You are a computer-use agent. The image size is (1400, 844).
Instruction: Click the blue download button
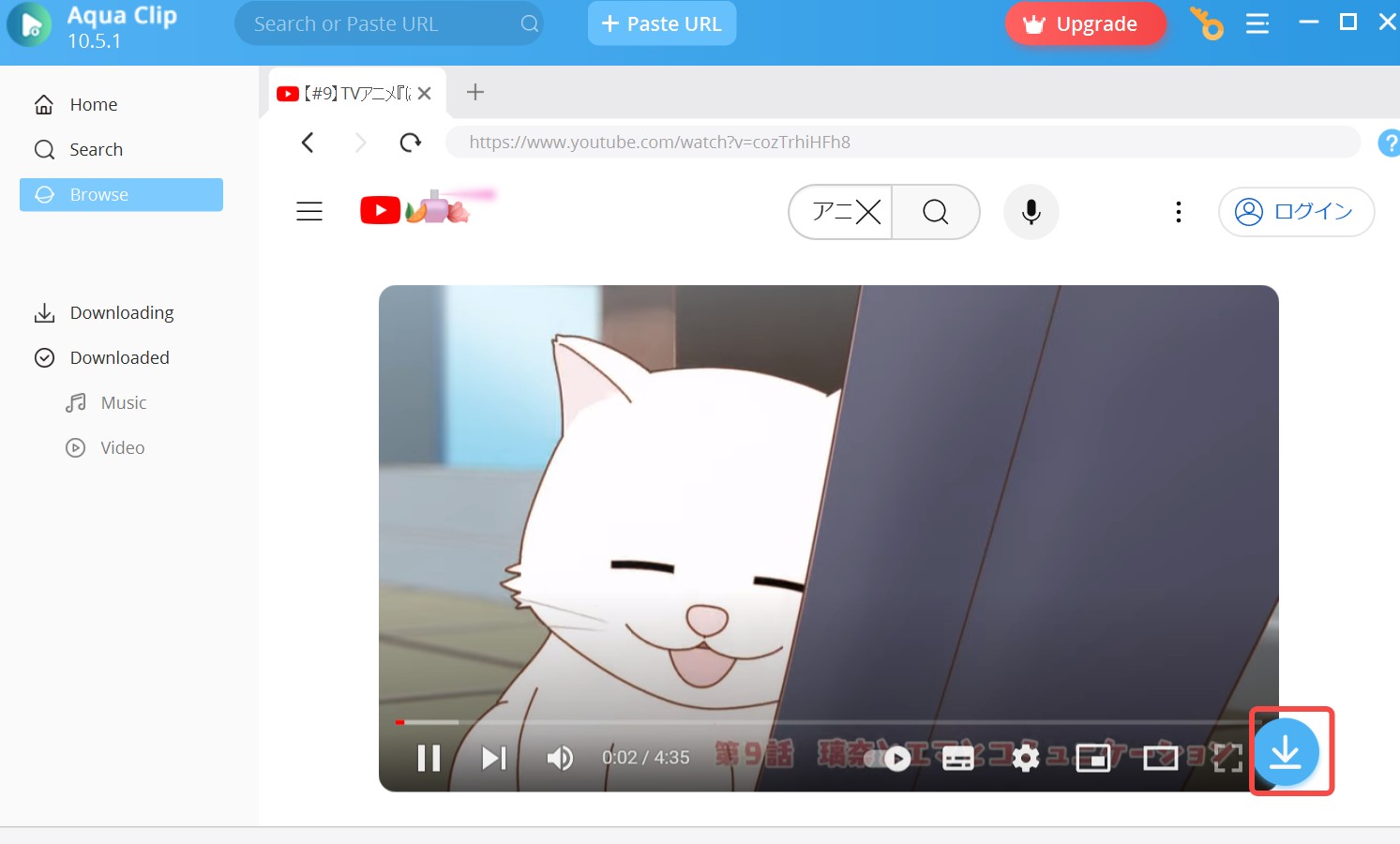coord(1286,752)
